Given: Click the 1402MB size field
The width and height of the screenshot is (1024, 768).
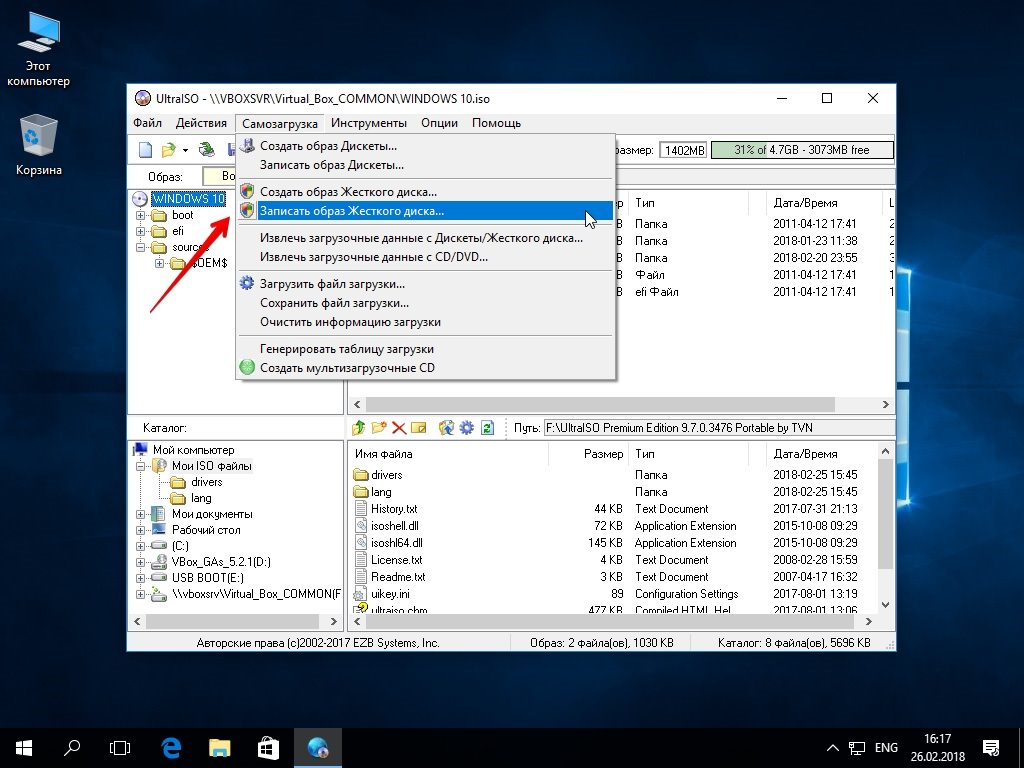Looking at the screenshot, I should tap(684, 150).
